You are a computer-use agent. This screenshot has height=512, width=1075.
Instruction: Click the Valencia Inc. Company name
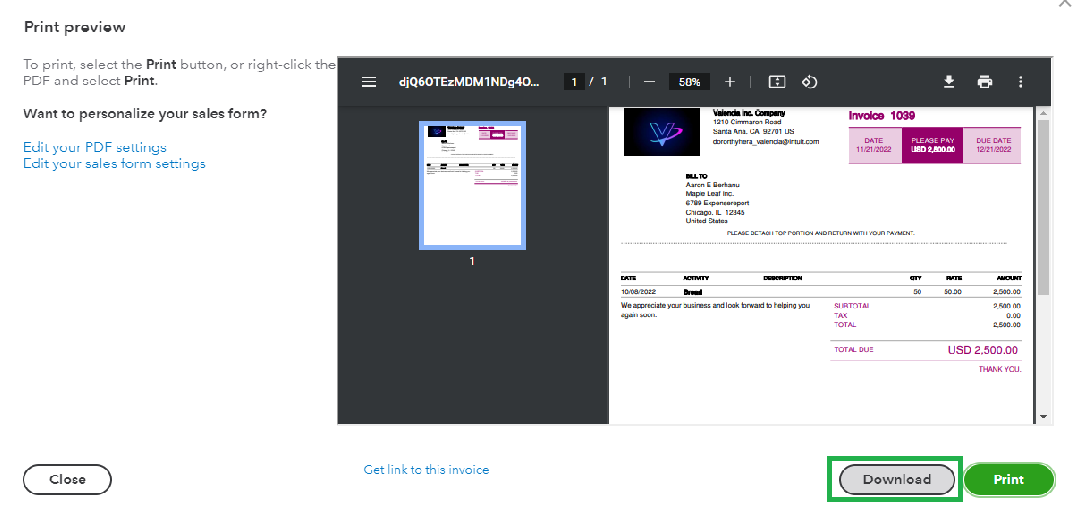[x=749, y=113]
